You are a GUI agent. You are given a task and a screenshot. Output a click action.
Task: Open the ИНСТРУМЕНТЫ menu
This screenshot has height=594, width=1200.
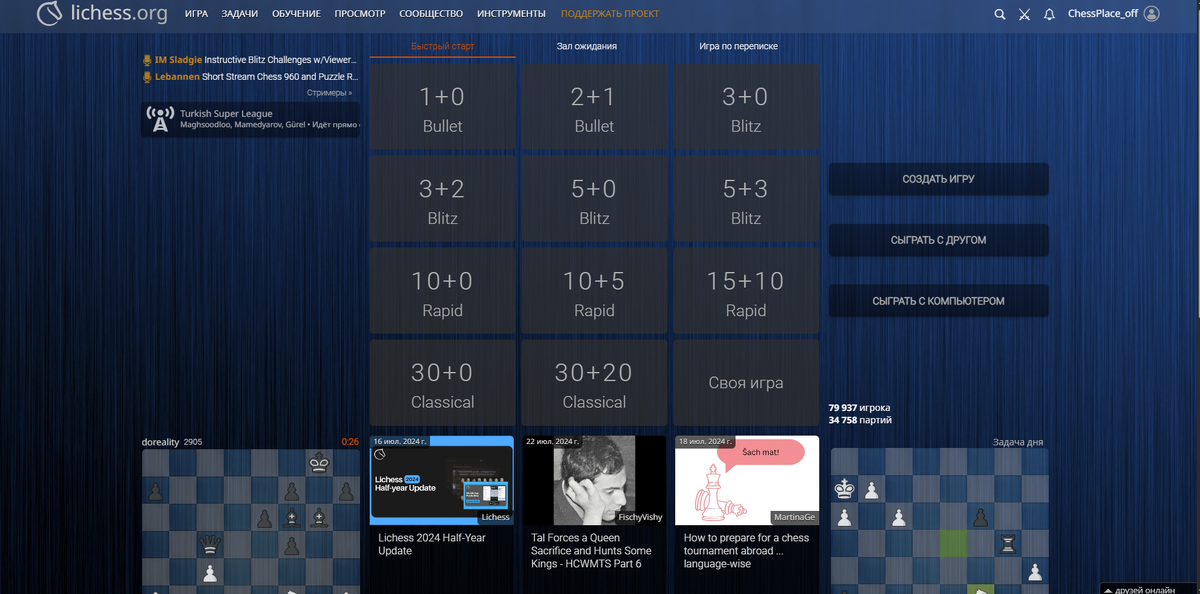pyautogui.click(x=512, y=14)
